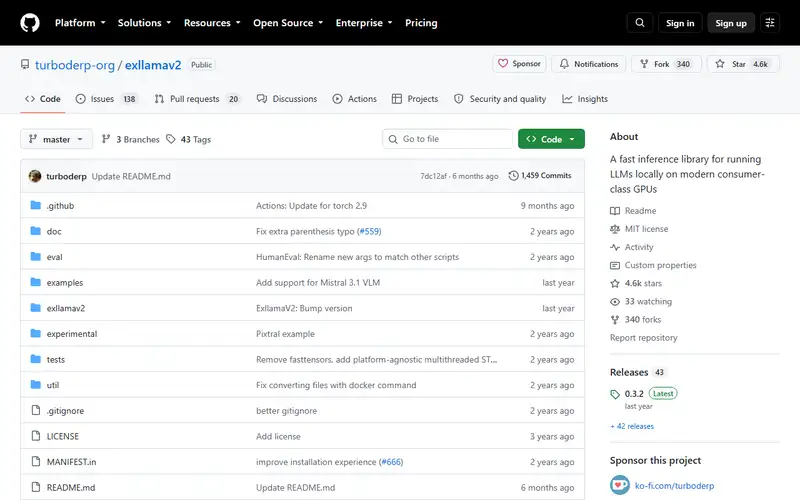
Task: Click the Notifications bell icon
Action: coord(564,64)
